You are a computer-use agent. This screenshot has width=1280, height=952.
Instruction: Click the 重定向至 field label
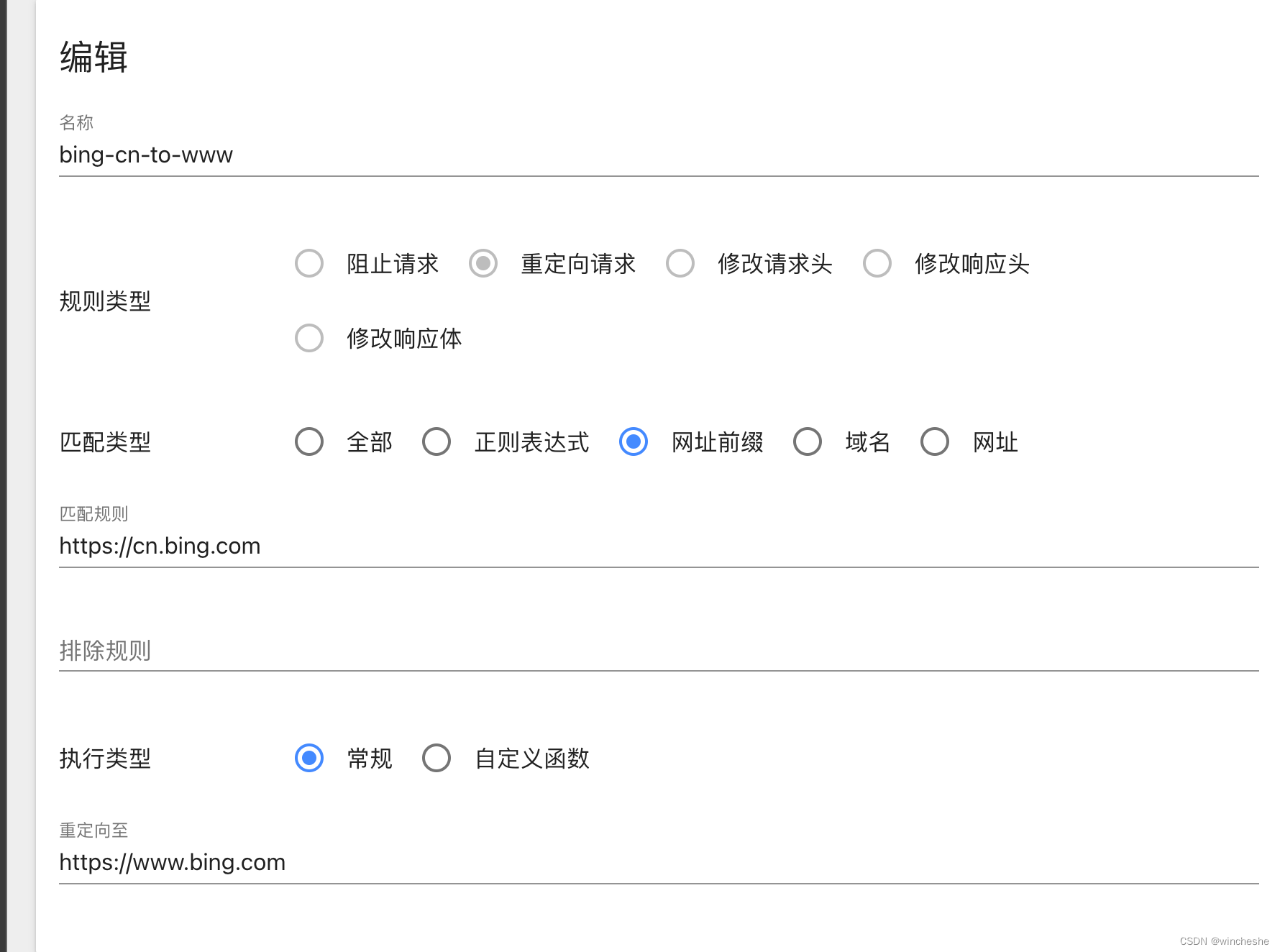pos(93,830)
